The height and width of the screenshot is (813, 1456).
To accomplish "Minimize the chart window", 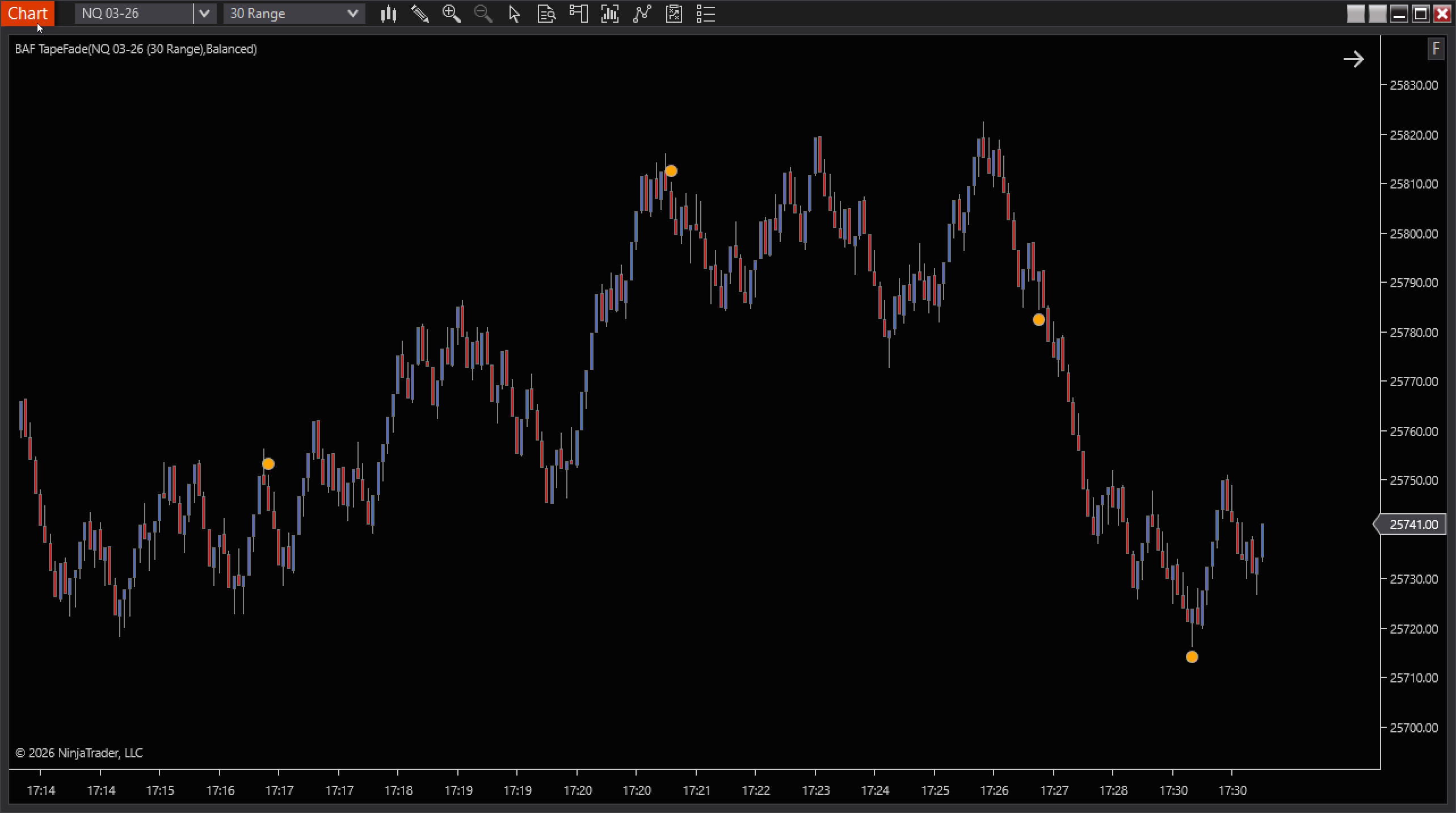I will pyautogui.click(x=1399, y=14).
